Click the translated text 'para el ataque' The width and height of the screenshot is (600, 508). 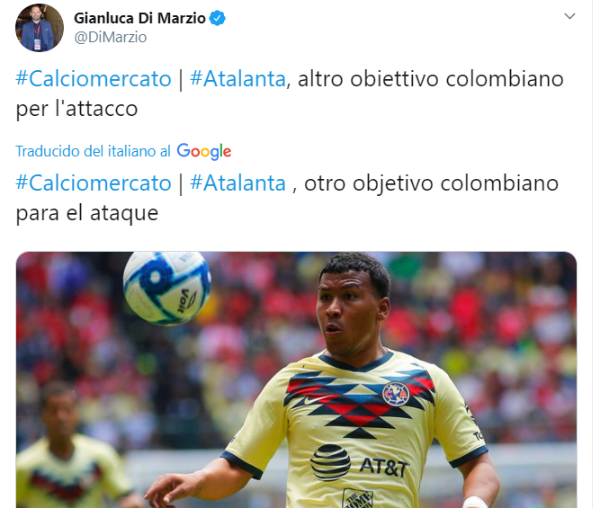(87, 213)
